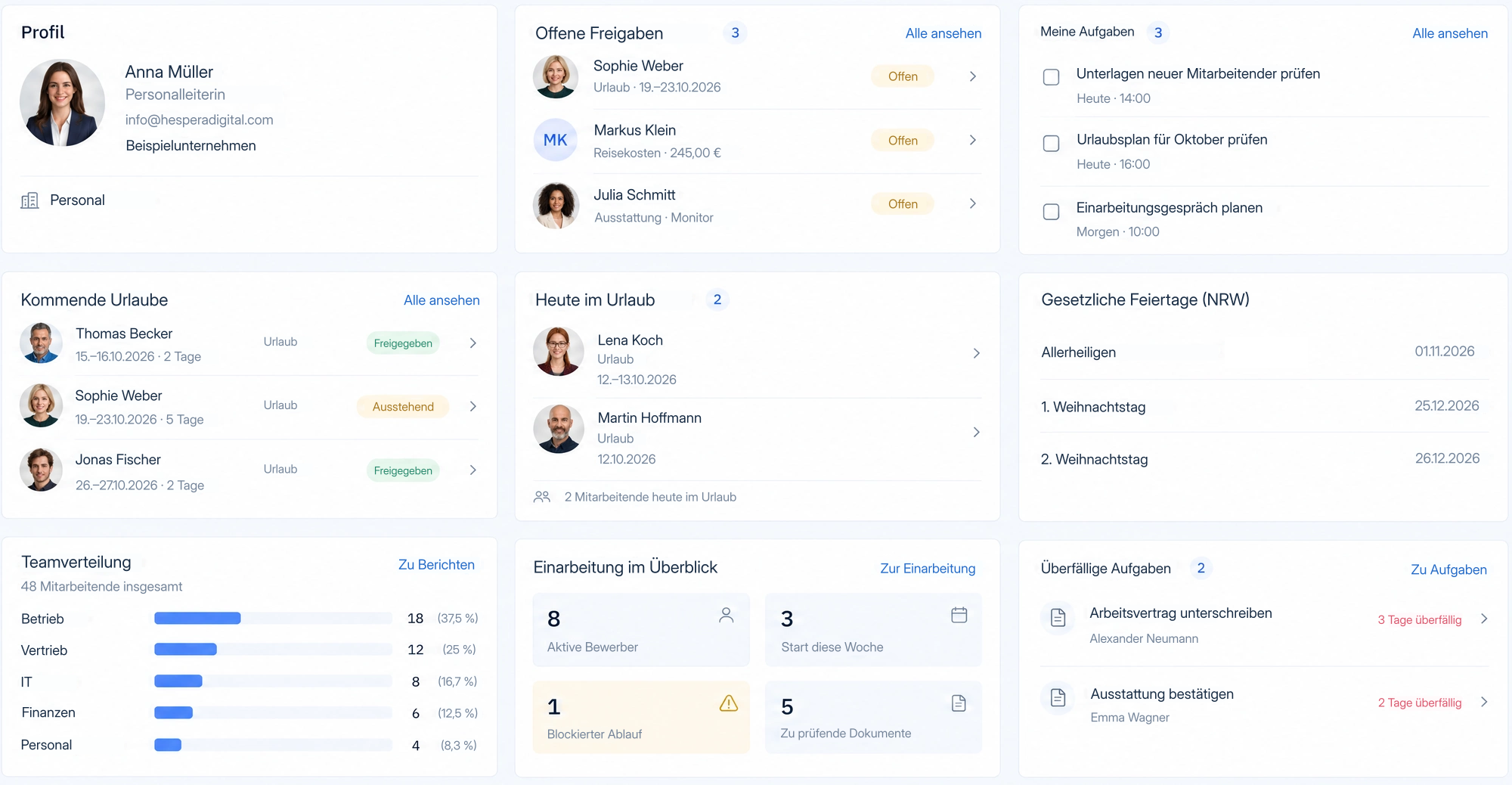Screen dimensions: 1512x785
Task: Click the Allerheiligen holiday row
Action: point(1264,352)
